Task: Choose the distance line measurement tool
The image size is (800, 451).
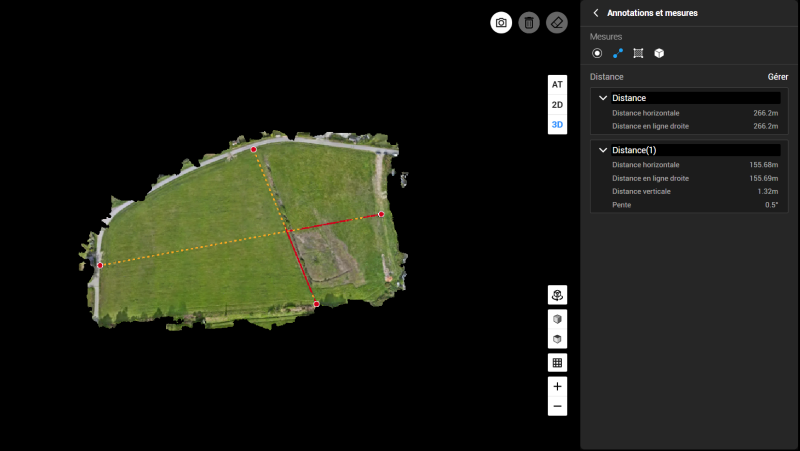Action: [618, 53]
